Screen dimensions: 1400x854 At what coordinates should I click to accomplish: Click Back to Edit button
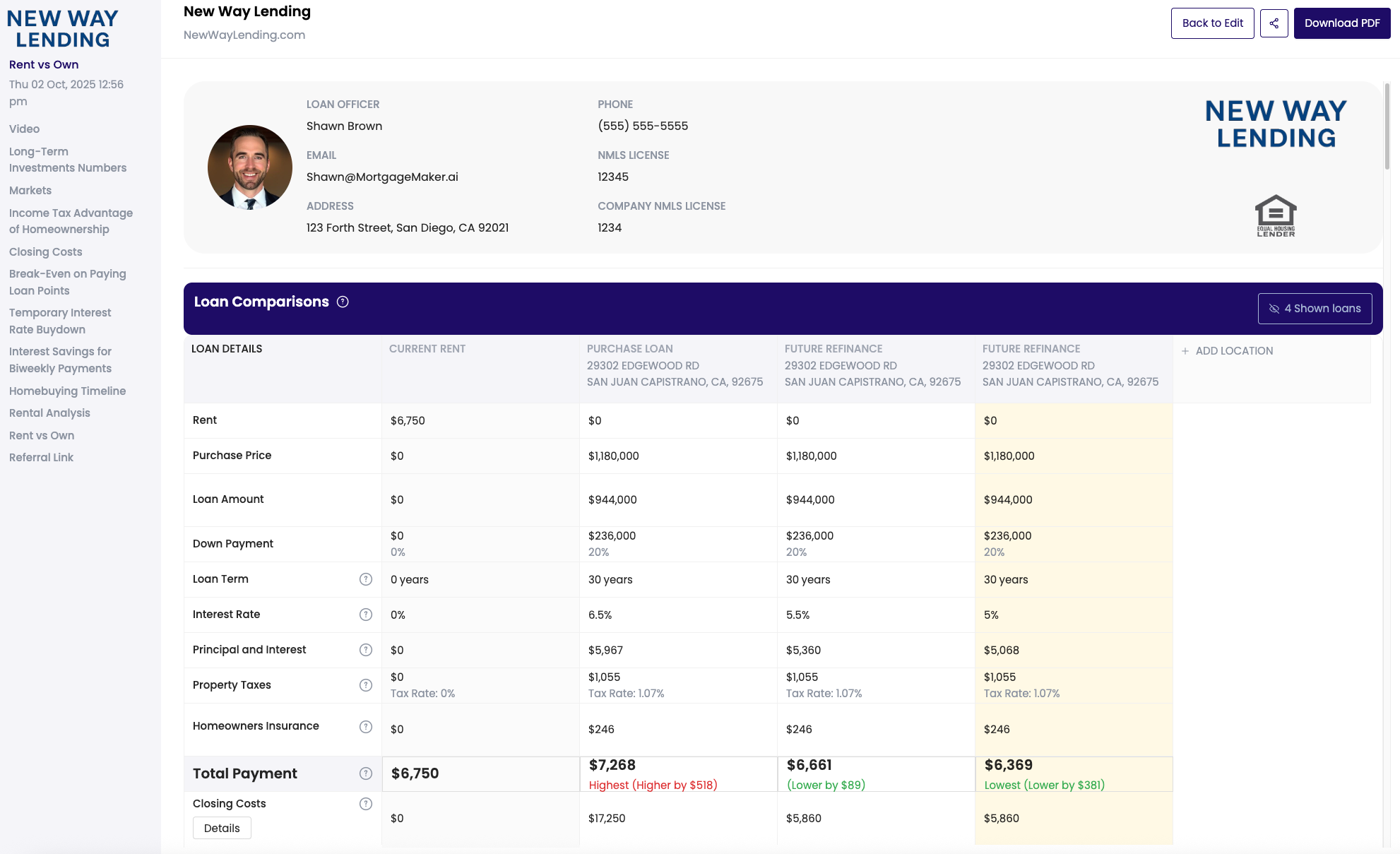click(x=1212, y=23)
